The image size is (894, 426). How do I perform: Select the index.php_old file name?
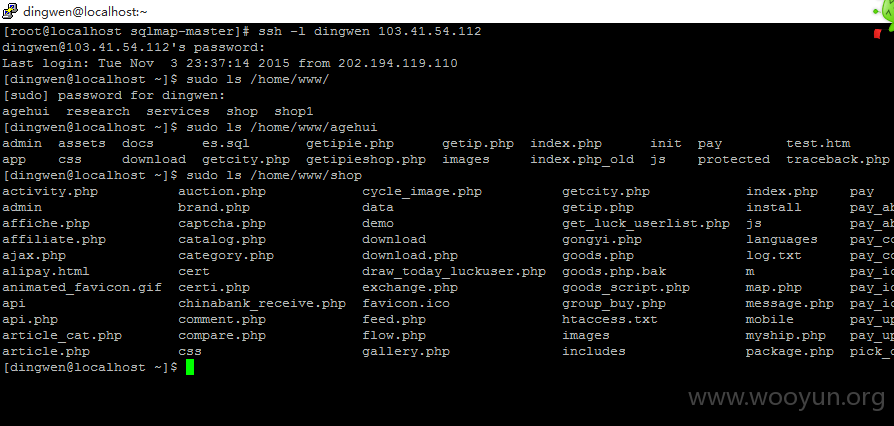[582, 160]
